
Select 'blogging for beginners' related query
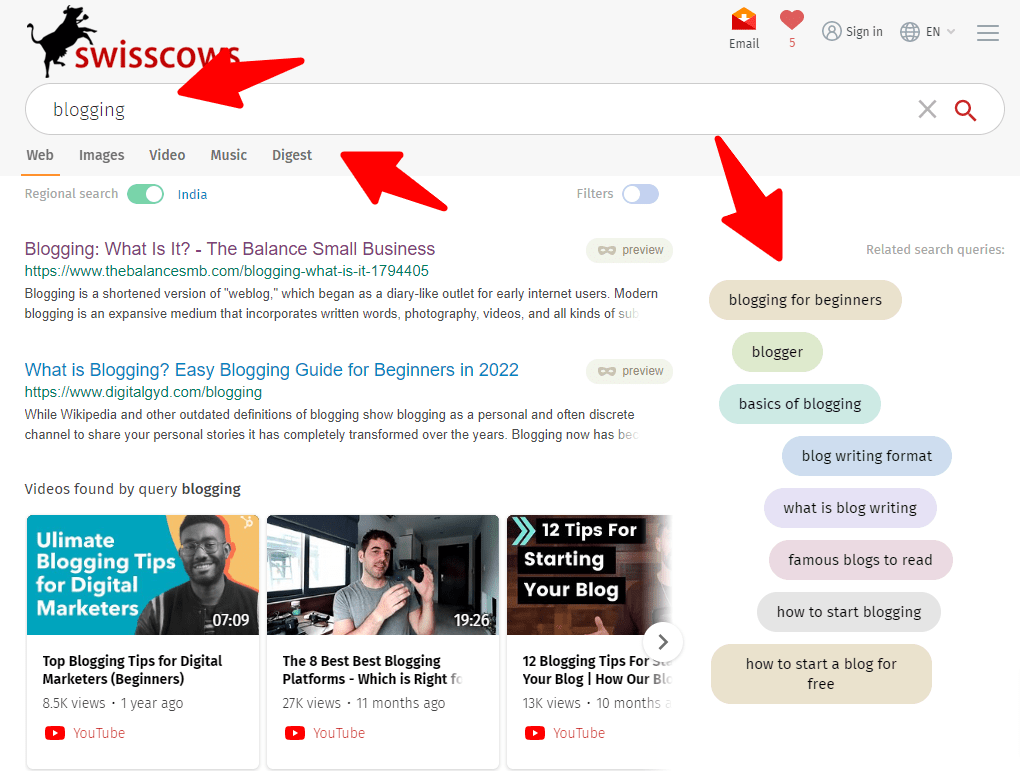coord(805,300)
